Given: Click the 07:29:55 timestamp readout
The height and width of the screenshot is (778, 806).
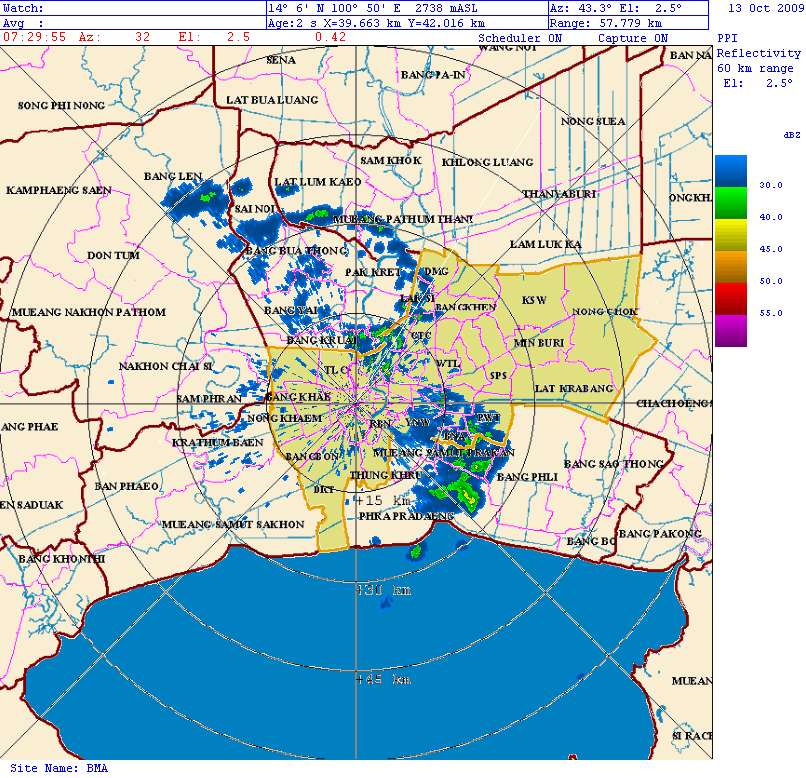Looking at the screenshot, I should pyautogui.click(x=35, y=37).
